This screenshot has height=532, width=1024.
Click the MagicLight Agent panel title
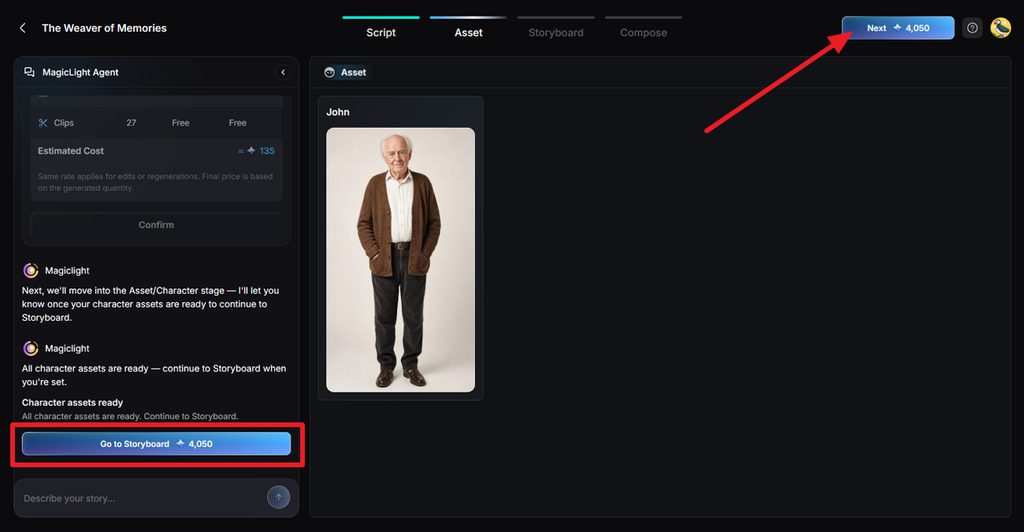[80, 72]
